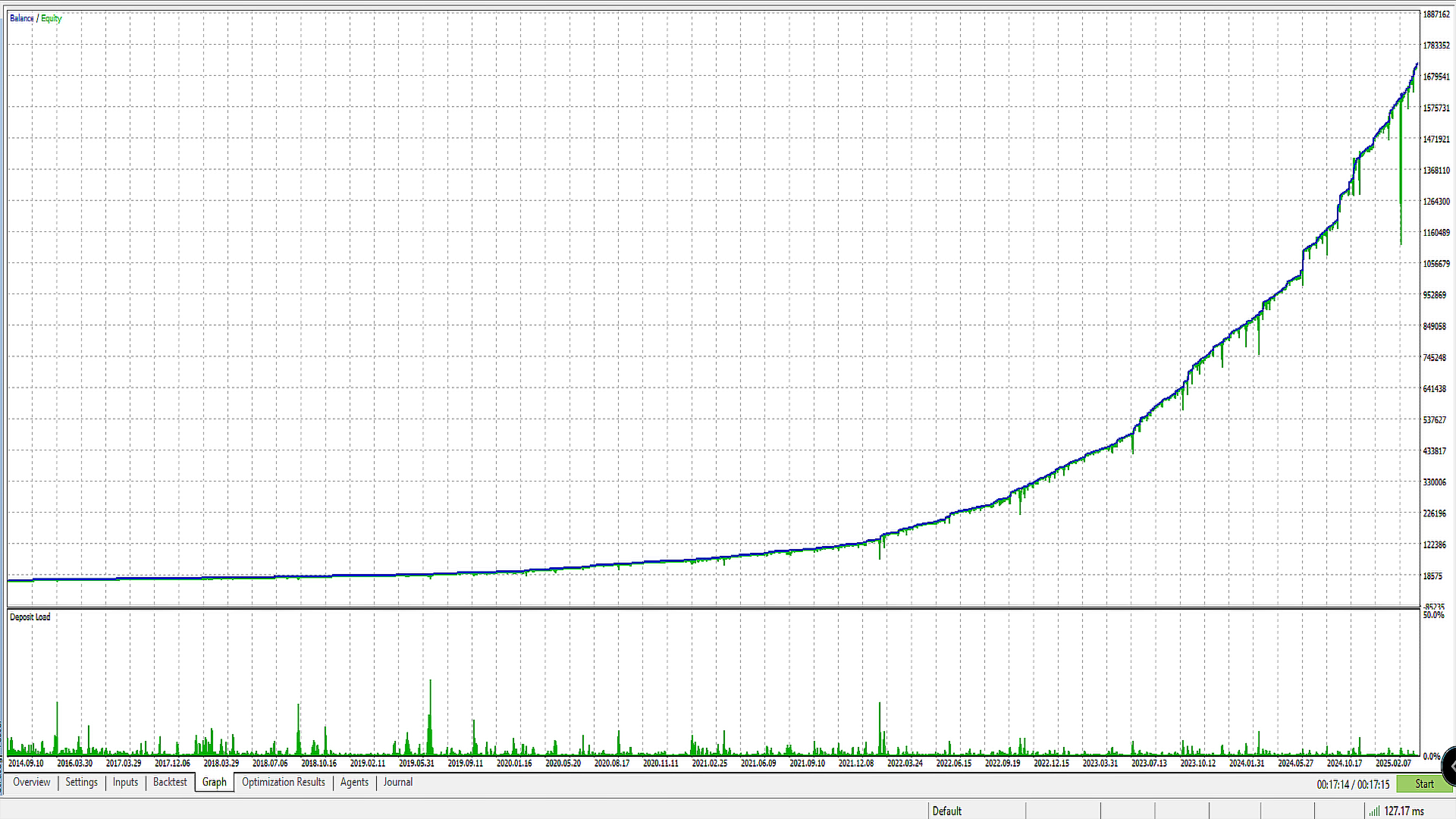The height and width of the screenshot is (819, 1456).
Task: Open the Inputs tab
Action: pos(125,782)
